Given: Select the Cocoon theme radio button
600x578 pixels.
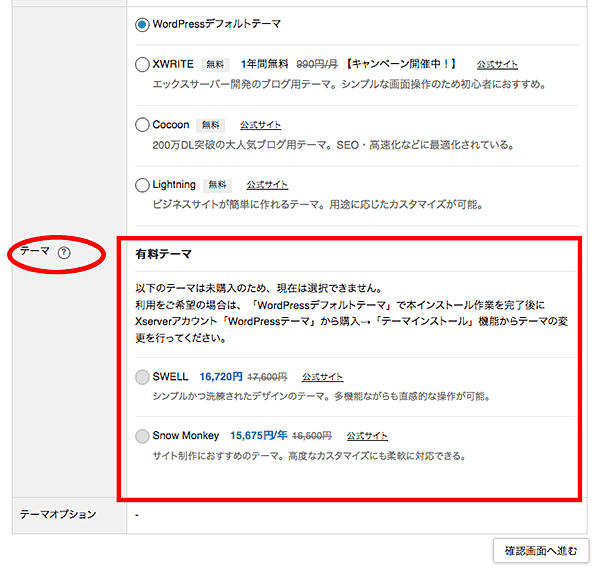Looking at the screenshot, I should click(142, 125).
